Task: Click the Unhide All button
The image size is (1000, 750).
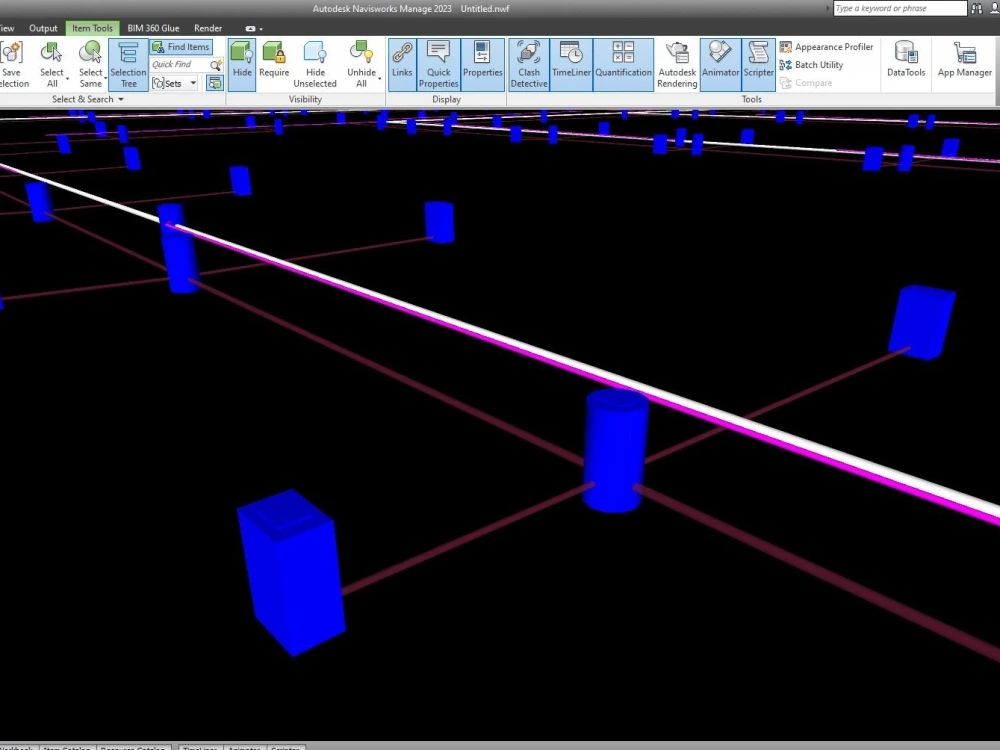Action: (362, 60)
